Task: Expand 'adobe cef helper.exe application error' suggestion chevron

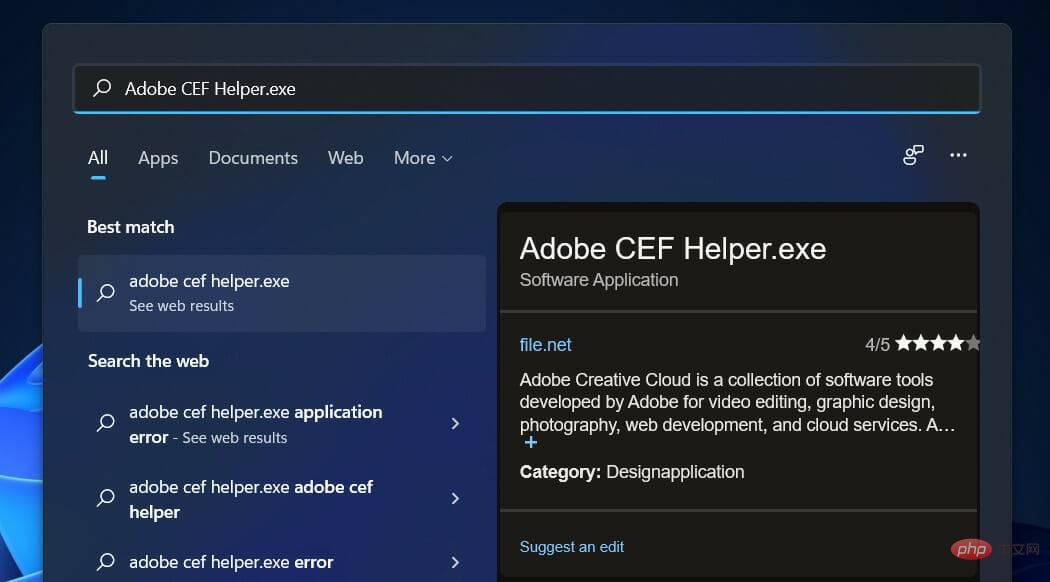Action: 455,424
